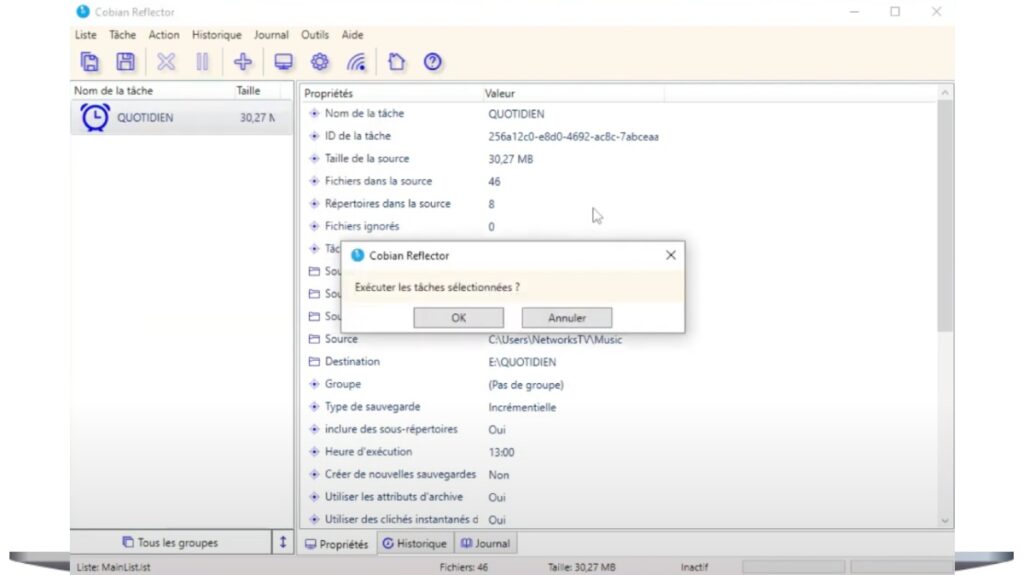Click the computer monitor toolbar icon
1024x575 pixels.
(283, 62)
